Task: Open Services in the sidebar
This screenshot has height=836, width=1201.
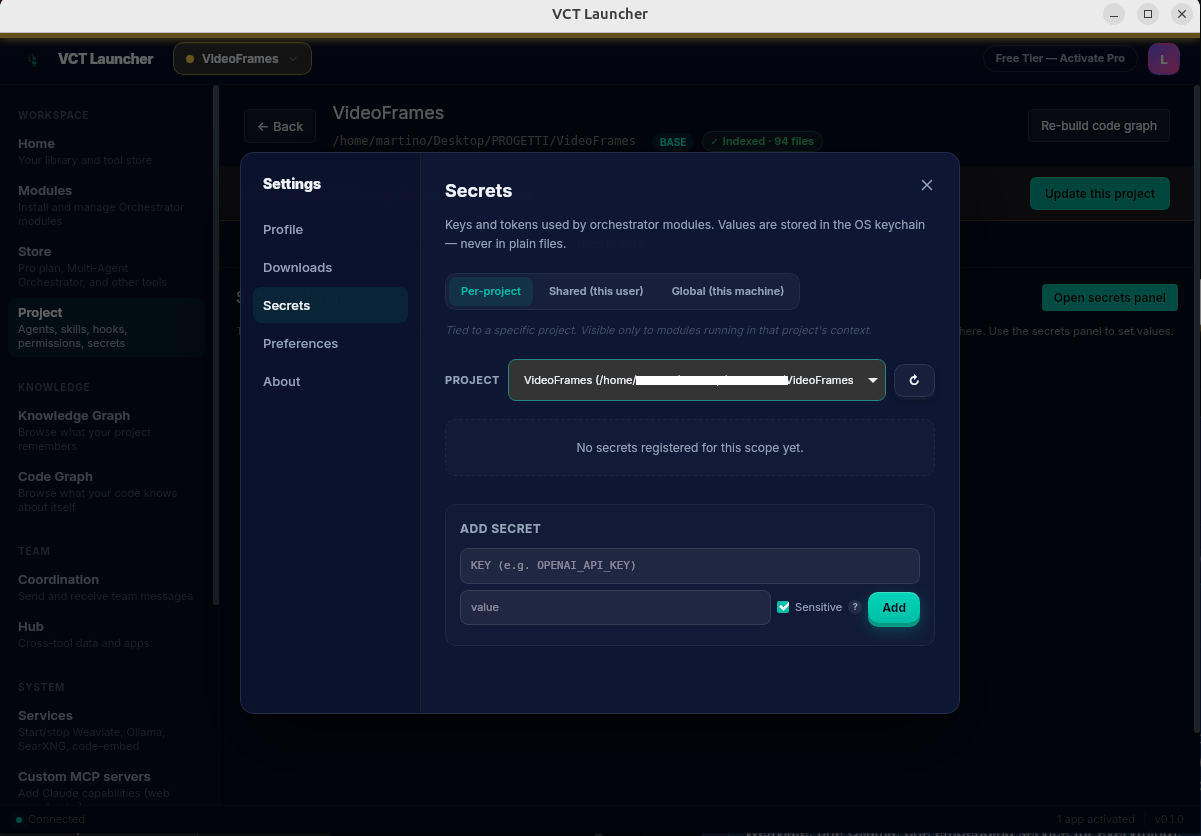Action: [x=105, y=730]
